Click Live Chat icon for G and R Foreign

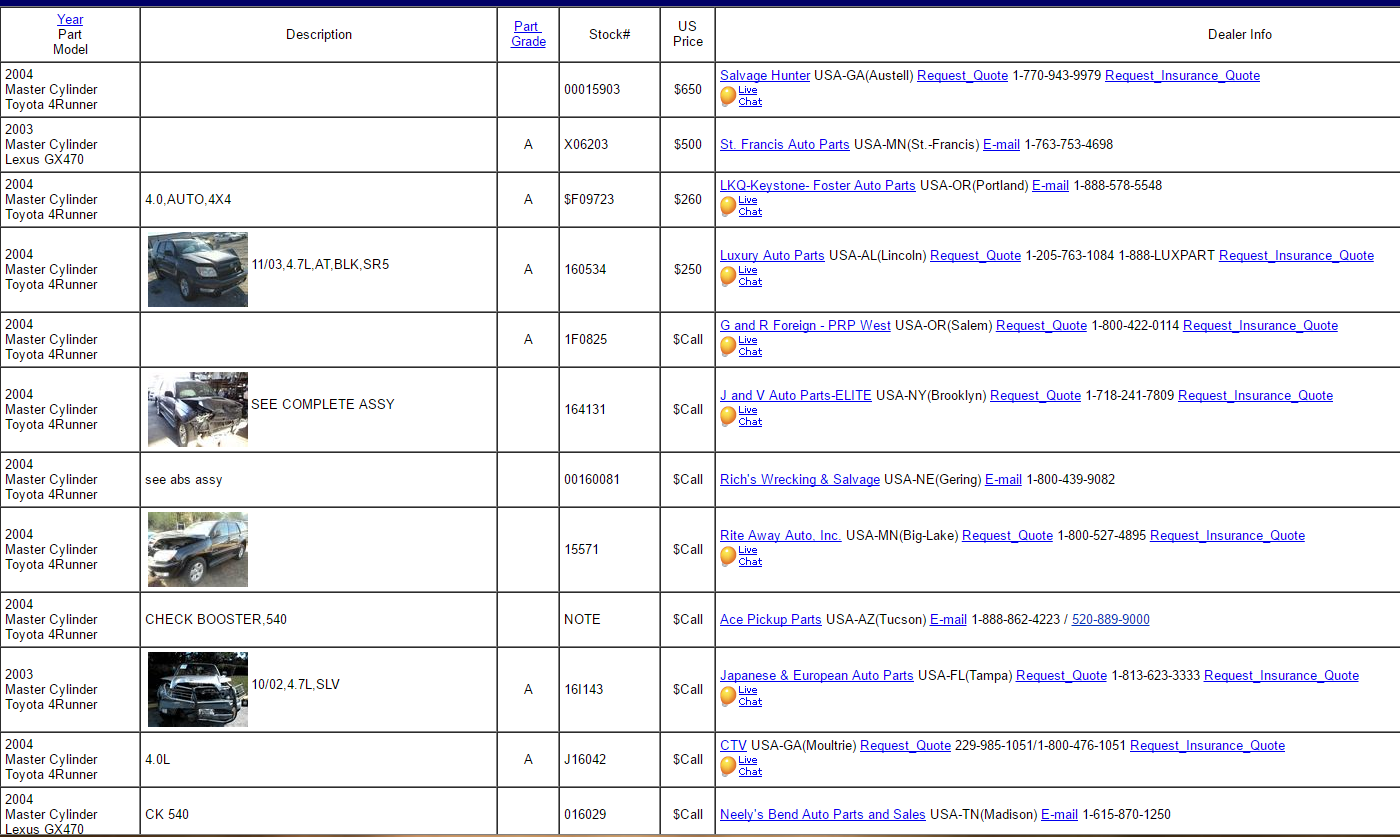(x=728, y=346)
